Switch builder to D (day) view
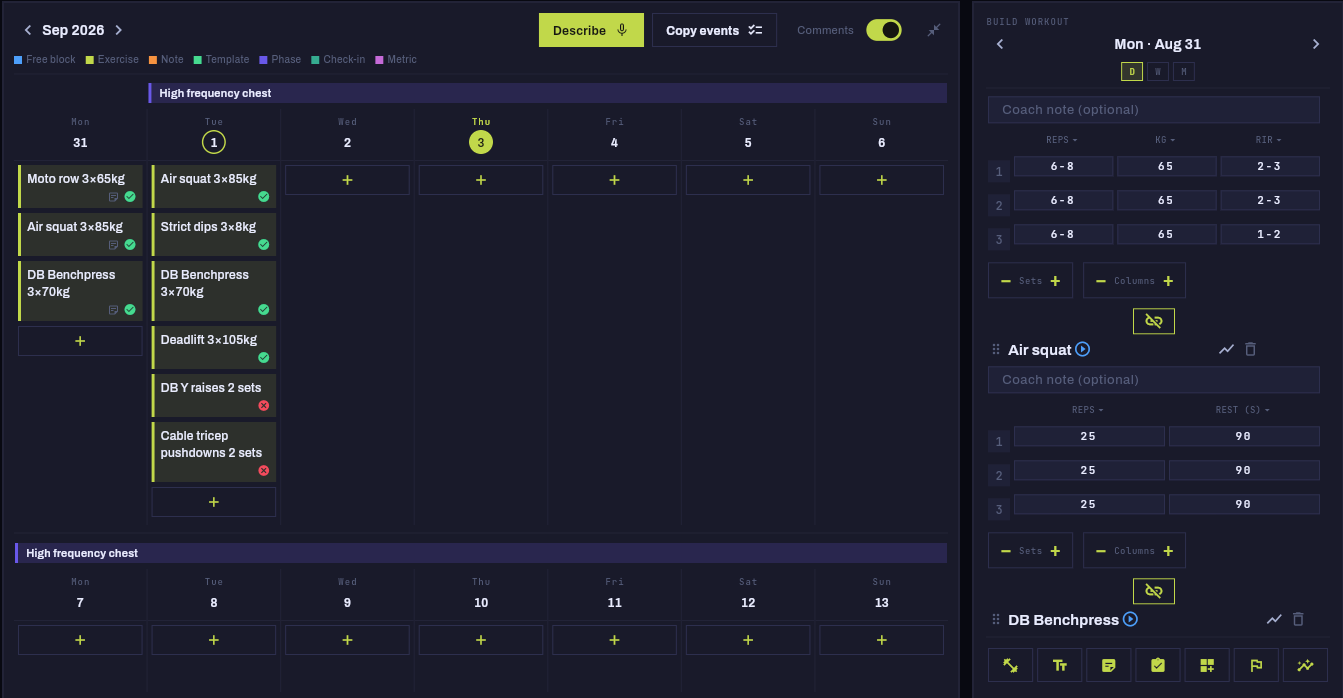 [1132, 71]
